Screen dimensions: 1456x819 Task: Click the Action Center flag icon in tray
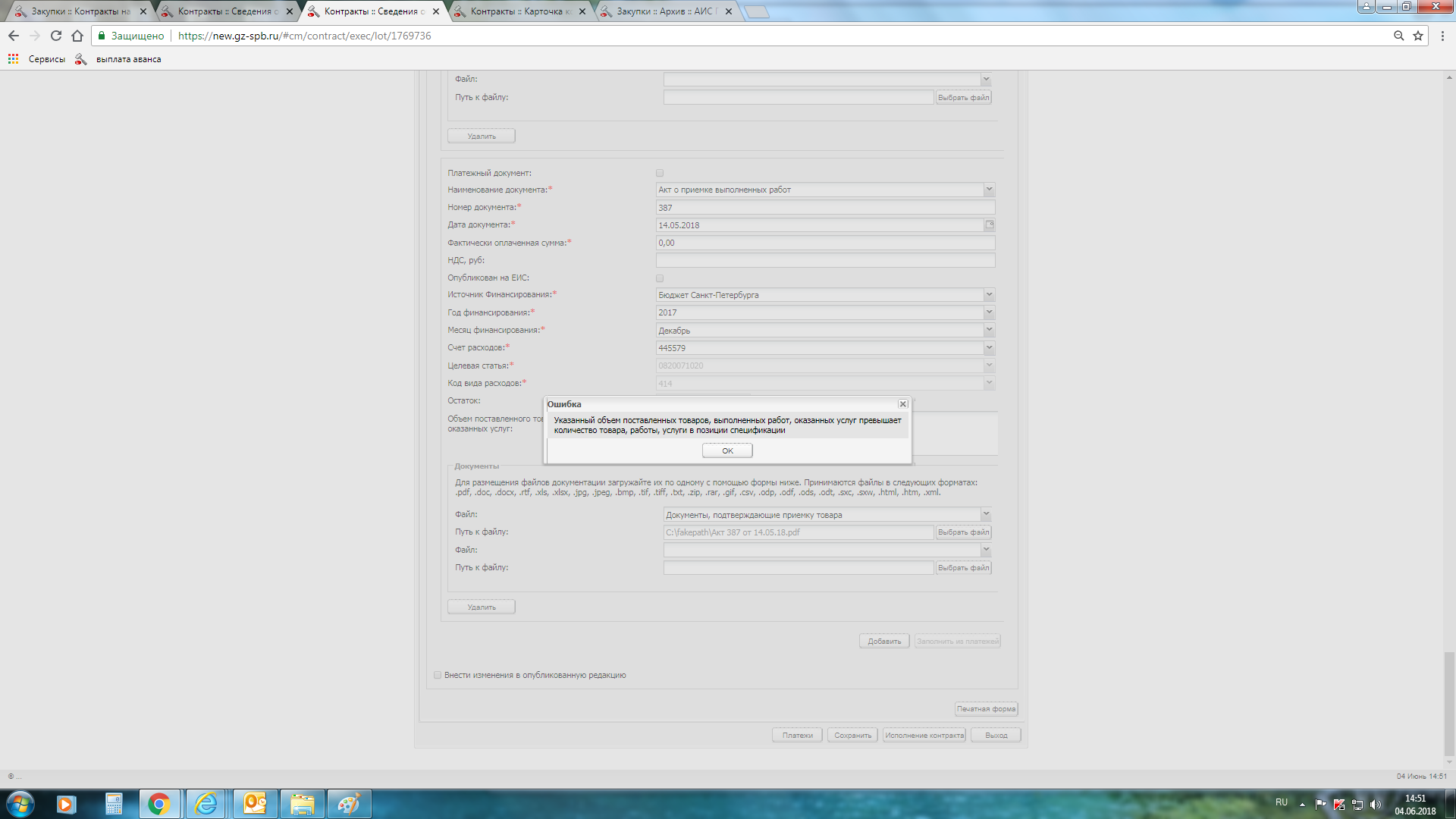click(1320, 804)
